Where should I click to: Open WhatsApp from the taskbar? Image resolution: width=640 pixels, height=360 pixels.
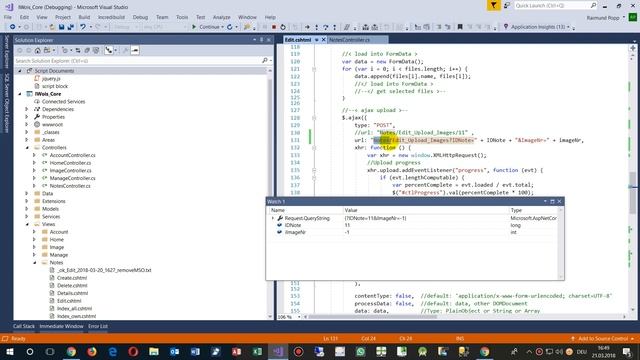[x=360, y=351]
